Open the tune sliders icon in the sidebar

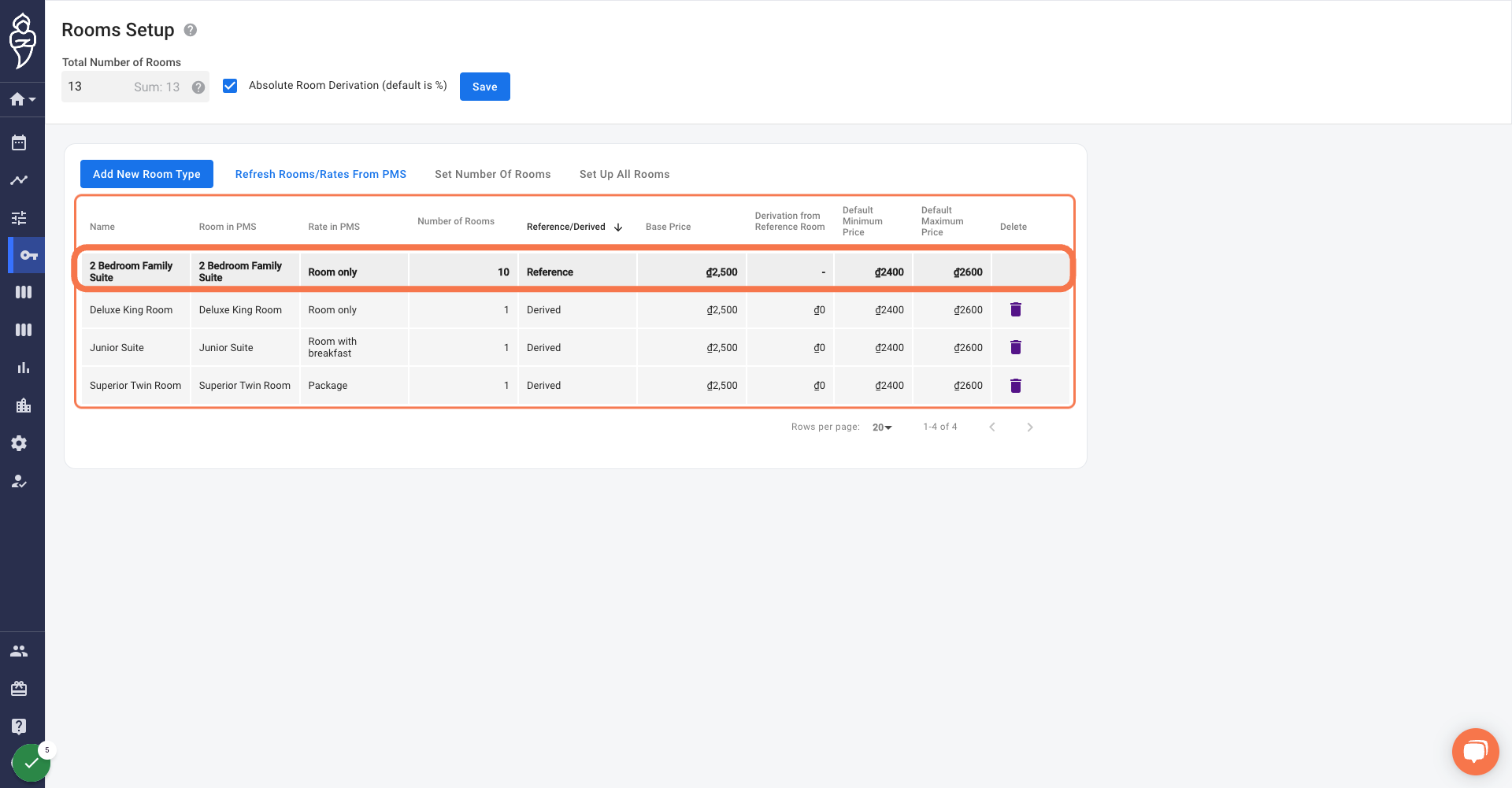pos(19,218)
